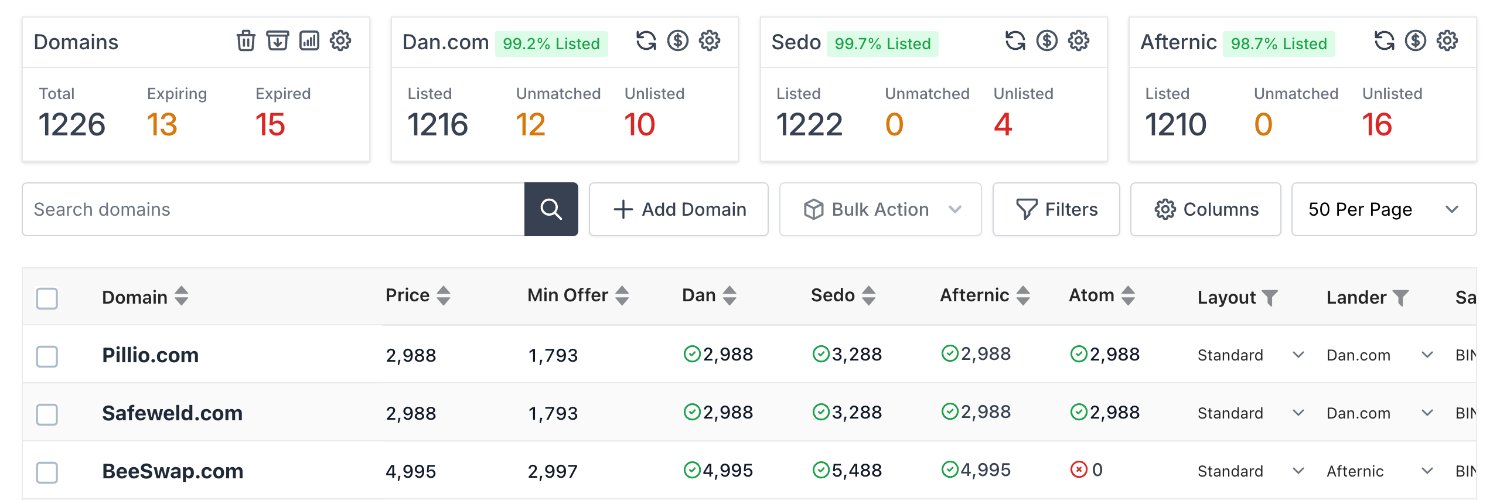Open the Columns button
Viewport: 1500px width, 500px height.
click(x=1206, y=209)
